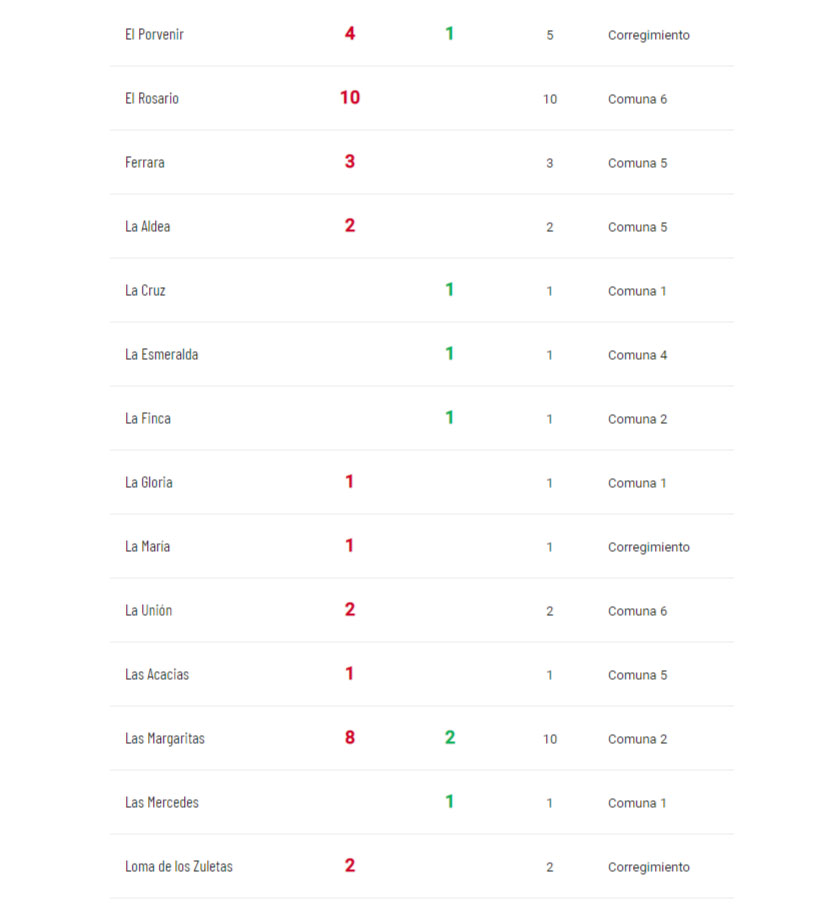Select the La Esmeralda neighborhood name
The height and width of the screenshot is (910, 840).
point(161,355)
